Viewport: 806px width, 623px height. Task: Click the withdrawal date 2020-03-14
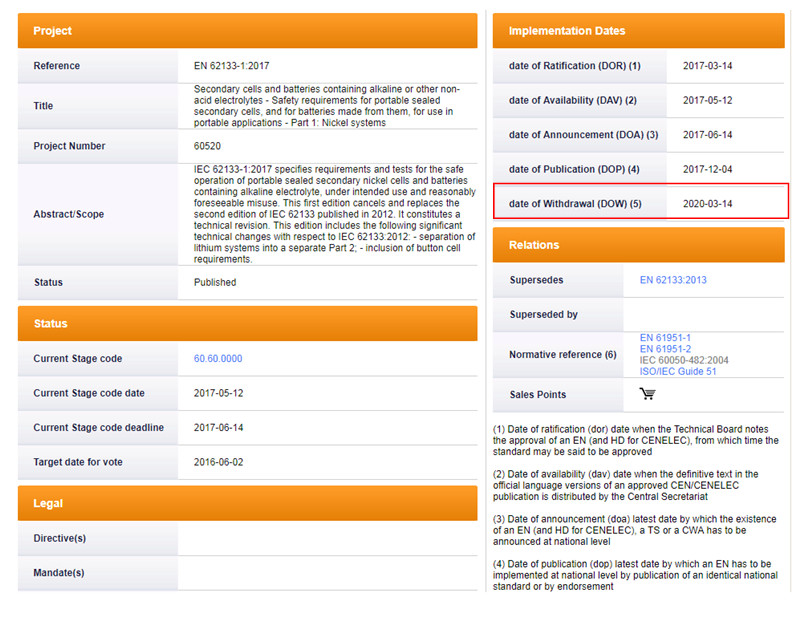(x=707, y=204)
